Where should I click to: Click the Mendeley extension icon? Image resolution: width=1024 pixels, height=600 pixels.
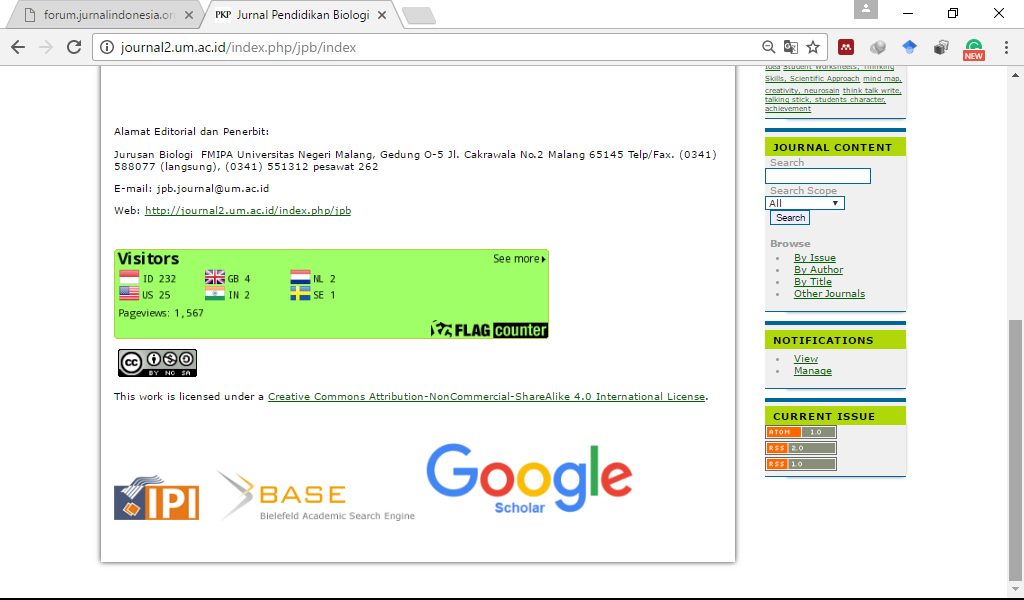[x=846, y=47]
